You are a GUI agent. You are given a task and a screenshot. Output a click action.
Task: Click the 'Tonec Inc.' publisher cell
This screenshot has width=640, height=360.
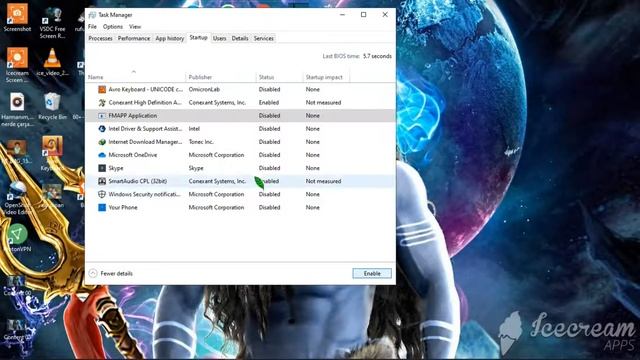pos(201,142)
